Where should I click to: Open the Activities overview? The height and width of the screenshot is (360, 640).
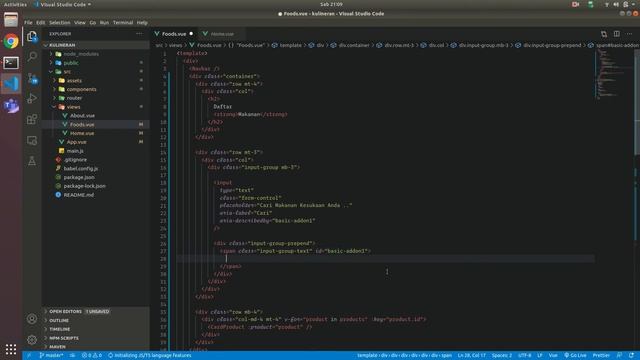coord(15,4)
